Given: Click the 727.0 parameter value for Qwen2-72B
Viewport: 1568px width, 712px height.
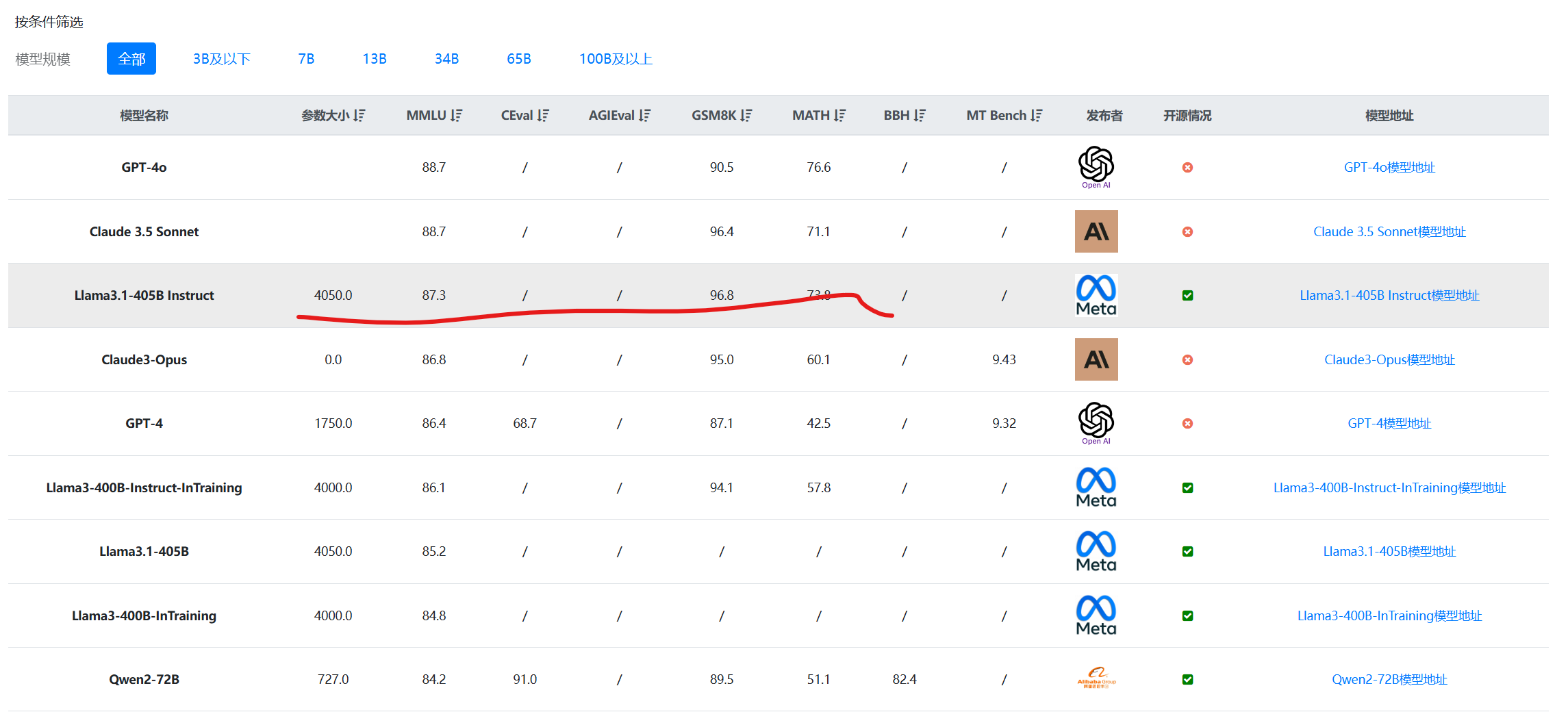Looking at the screenshot, I should tap(333, 679).
